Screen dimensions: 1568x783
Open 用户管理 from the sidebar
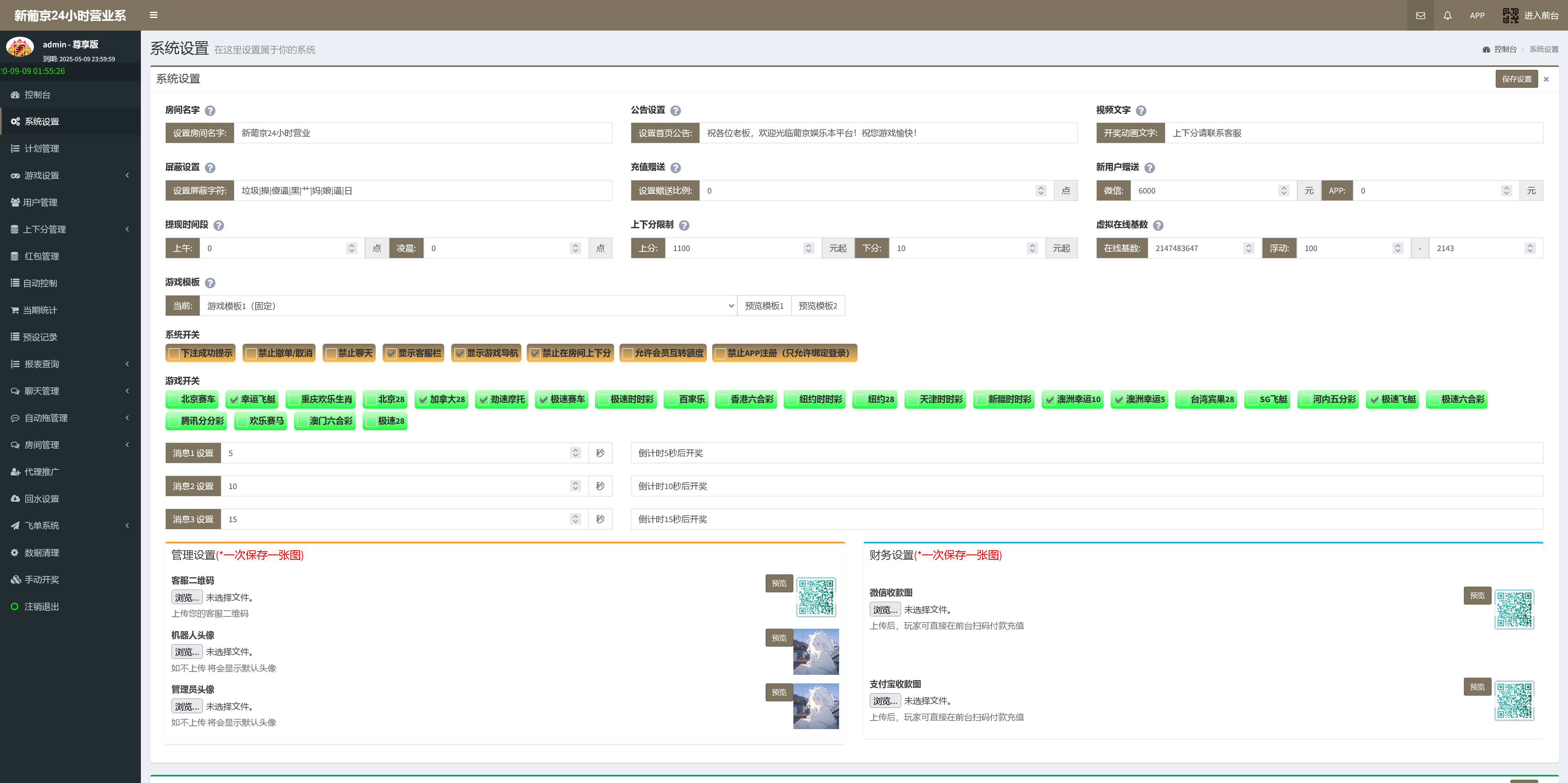(x=40, y=202)
